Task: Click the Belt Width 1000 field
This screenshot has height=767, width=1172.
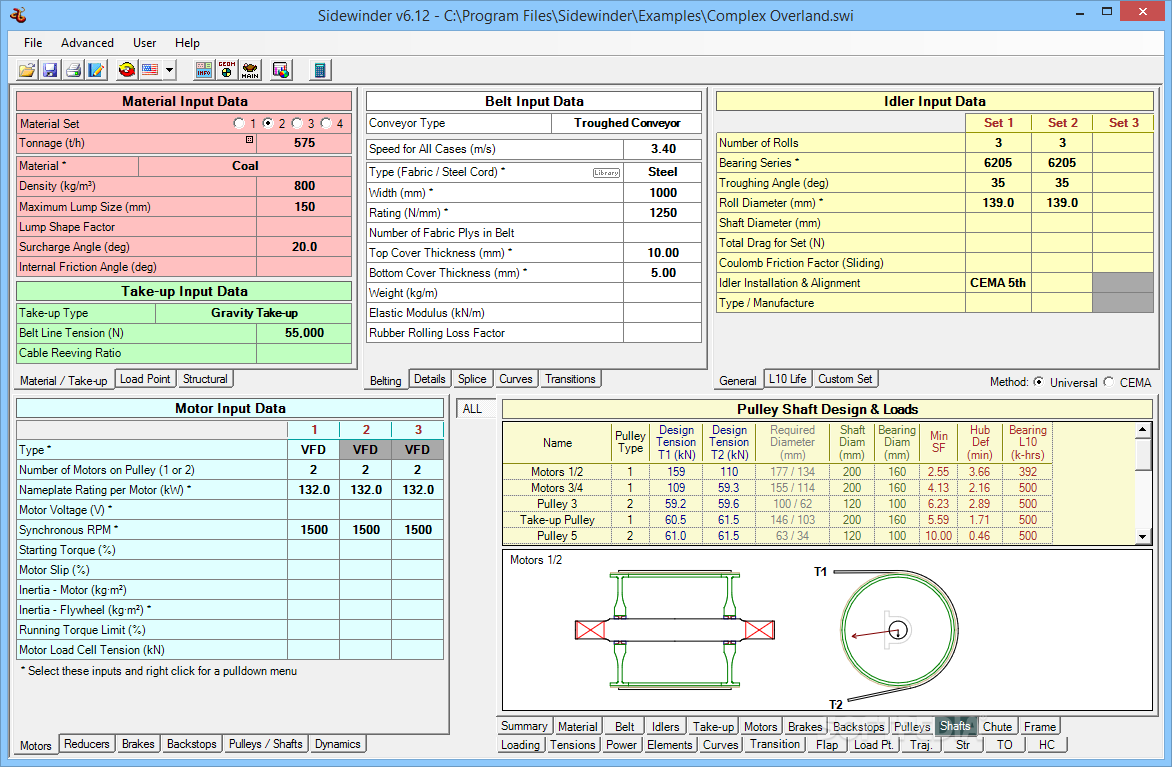Action: point(662,193)
